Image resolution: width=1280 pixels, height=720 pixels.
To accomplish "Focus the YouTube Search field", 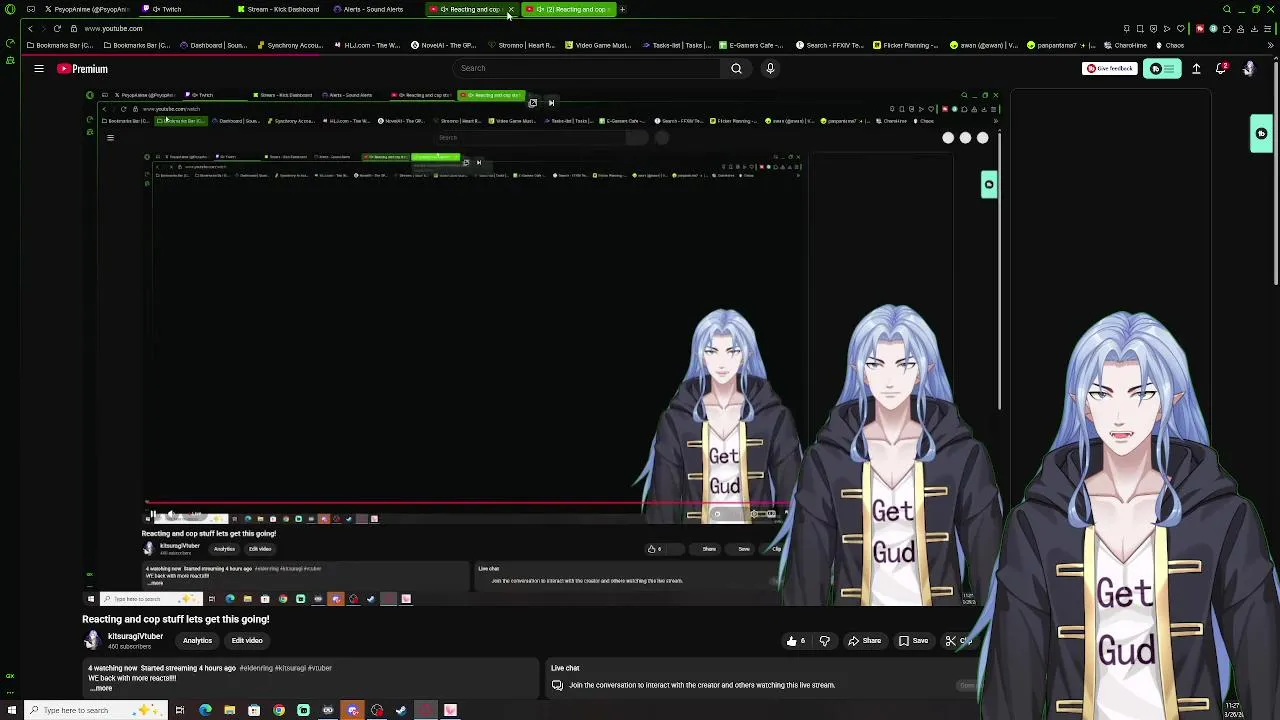I will click(585, 68).
